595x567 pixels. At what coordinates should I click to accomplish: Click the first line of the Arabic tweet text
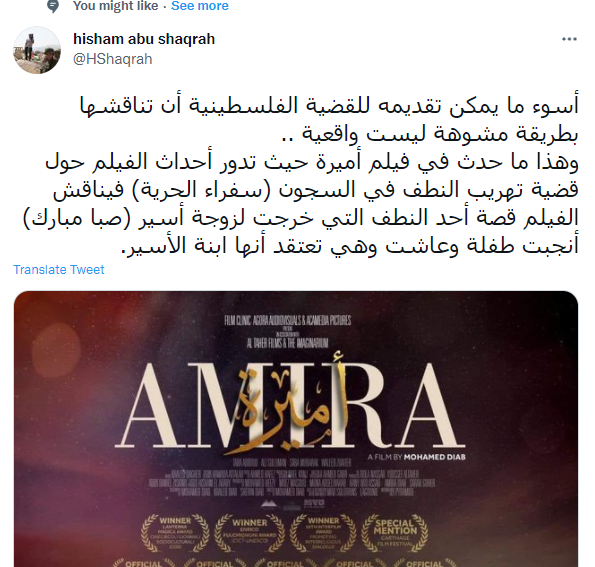329,105
